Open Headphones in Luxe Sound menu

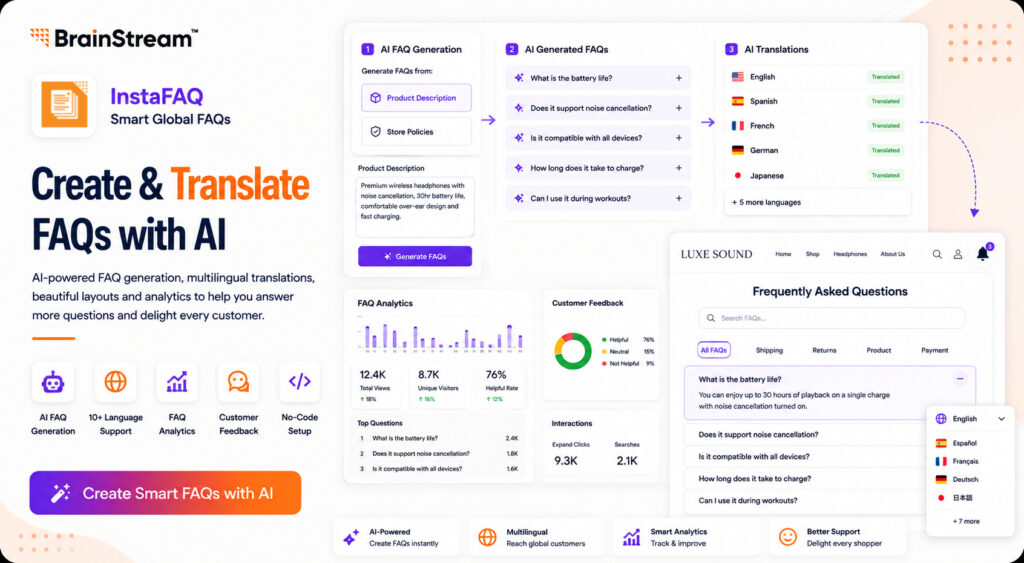850,254
